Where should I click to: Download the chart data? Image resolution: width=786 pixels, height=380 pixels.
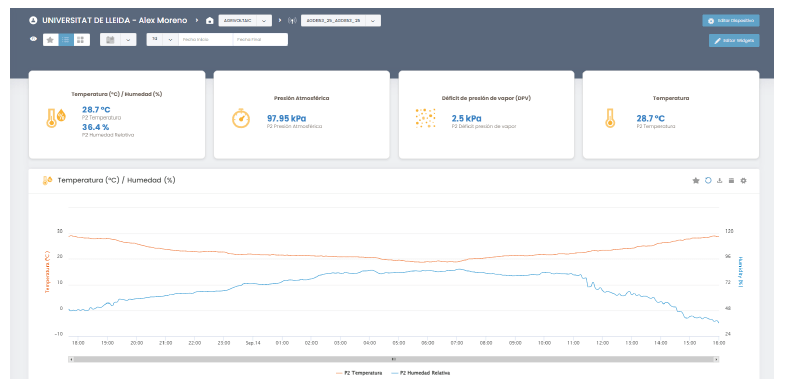click(720, 180)
